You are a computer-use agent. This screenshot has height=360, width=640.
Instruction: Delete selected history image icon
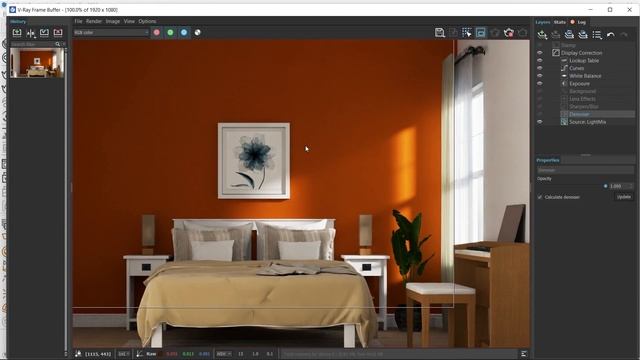pos(58,33)
